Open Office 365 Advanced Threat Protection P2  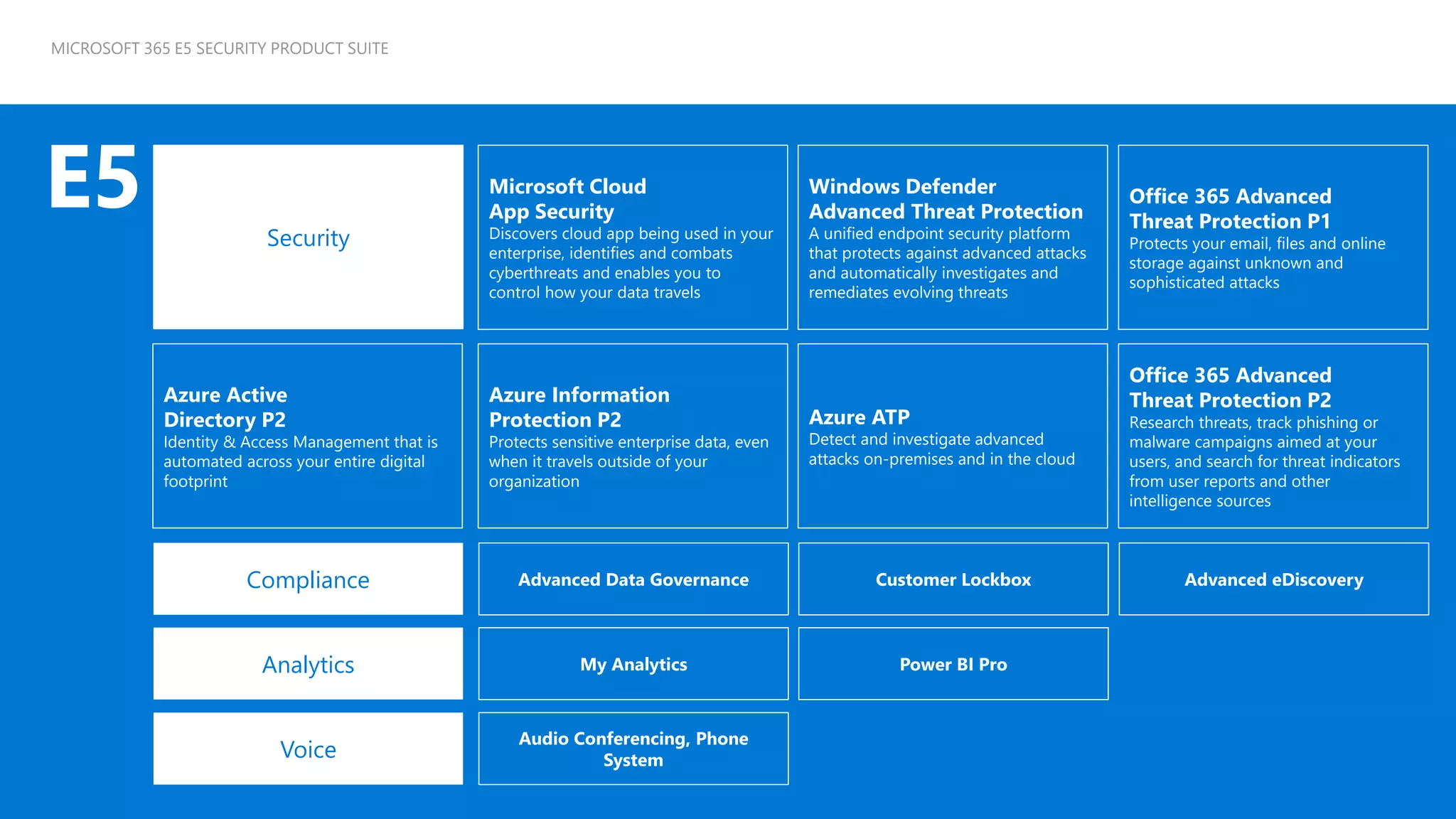pyautogui.click(x=1273, y=436)
